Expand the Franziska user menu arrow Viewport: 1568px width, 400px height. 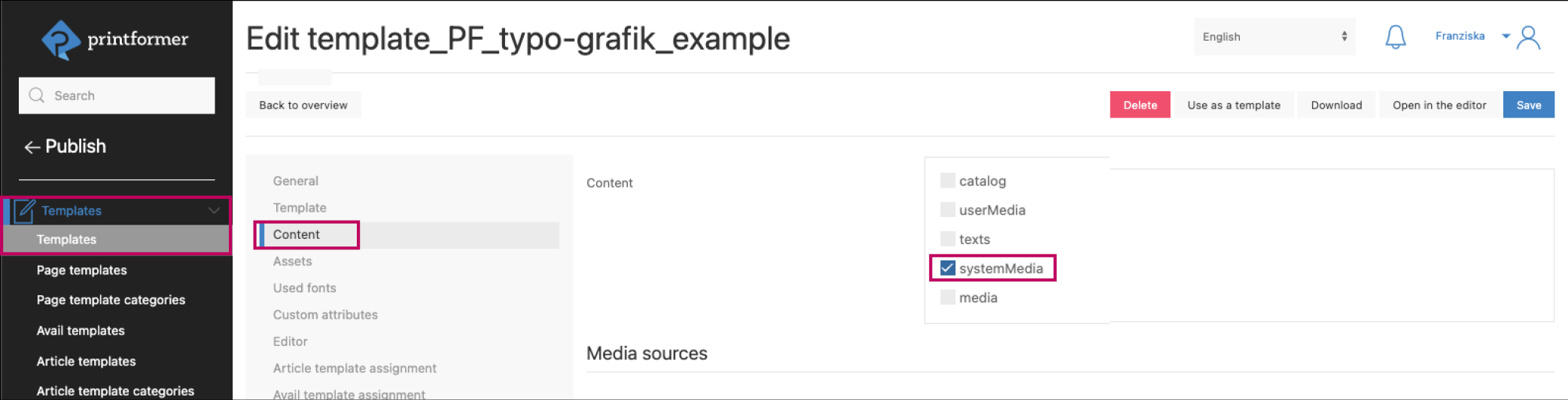(x=1506, y=36)
